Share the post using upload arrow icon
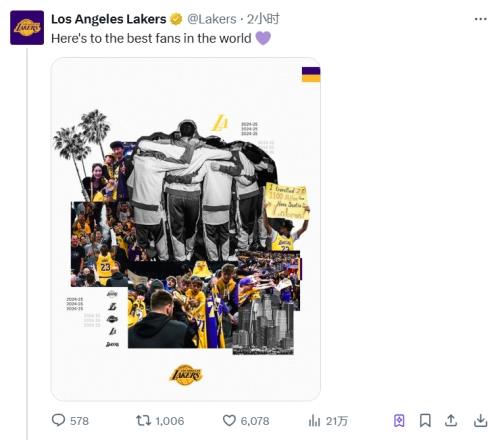Screen dimensions: 500x440 click(x=451, y=420)
